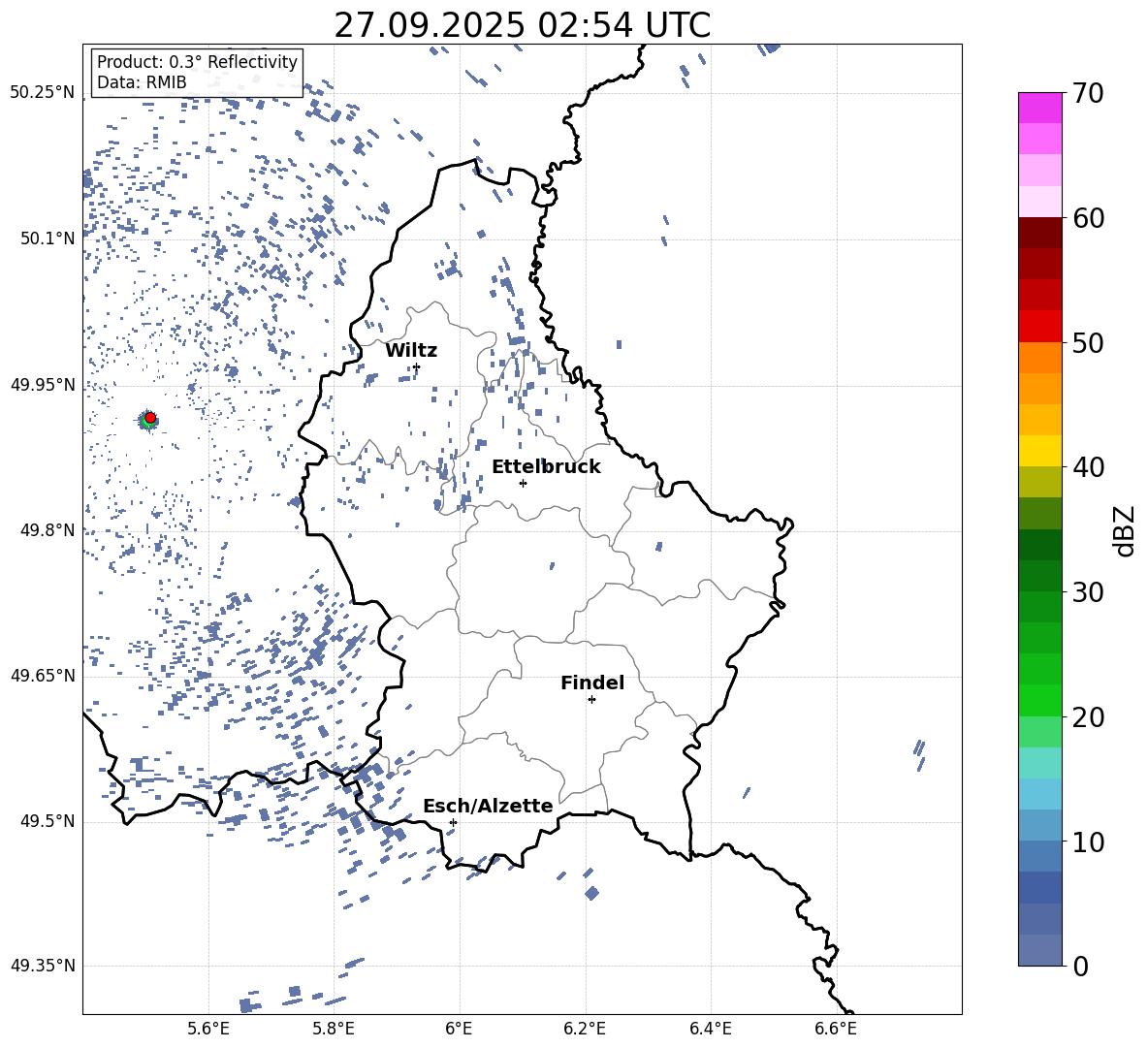This screenshot has width=1148, height=1048.
Task: Click the 6.4°E longitude label
Action: click(x=710, y=1029)
